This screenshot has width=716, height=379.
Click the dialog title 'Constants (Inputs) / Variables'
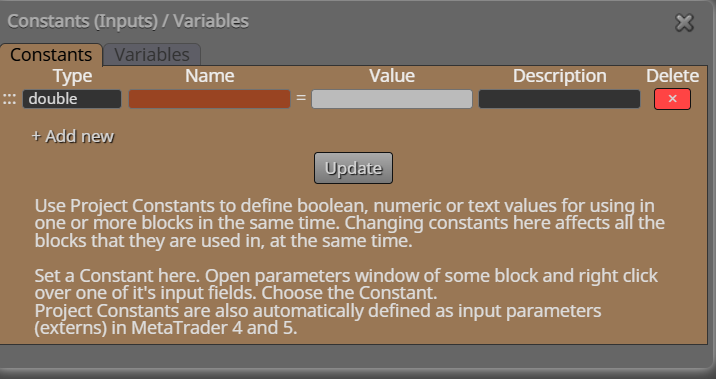pyautogui.click(x=128, y=21)
